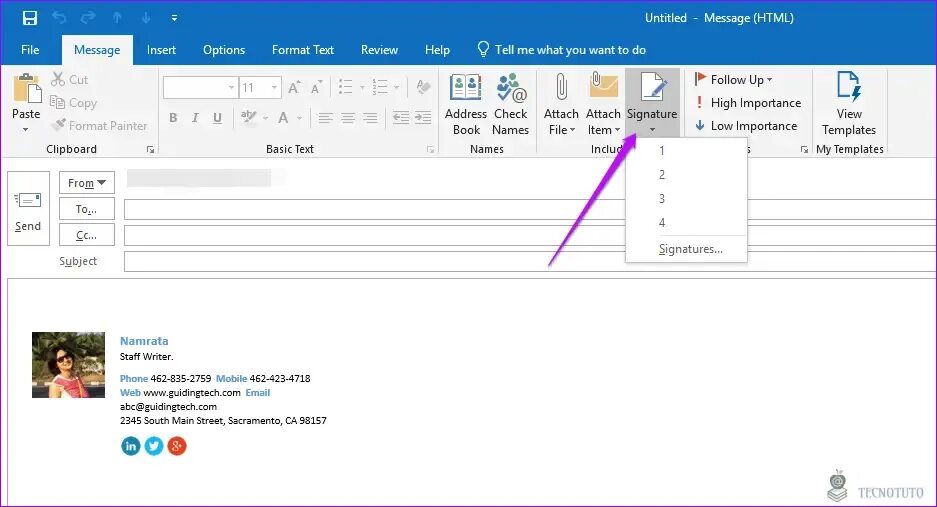Switch to the Insert tab
The width and height of the screenshot is (937, 507).
click(161, 50)
